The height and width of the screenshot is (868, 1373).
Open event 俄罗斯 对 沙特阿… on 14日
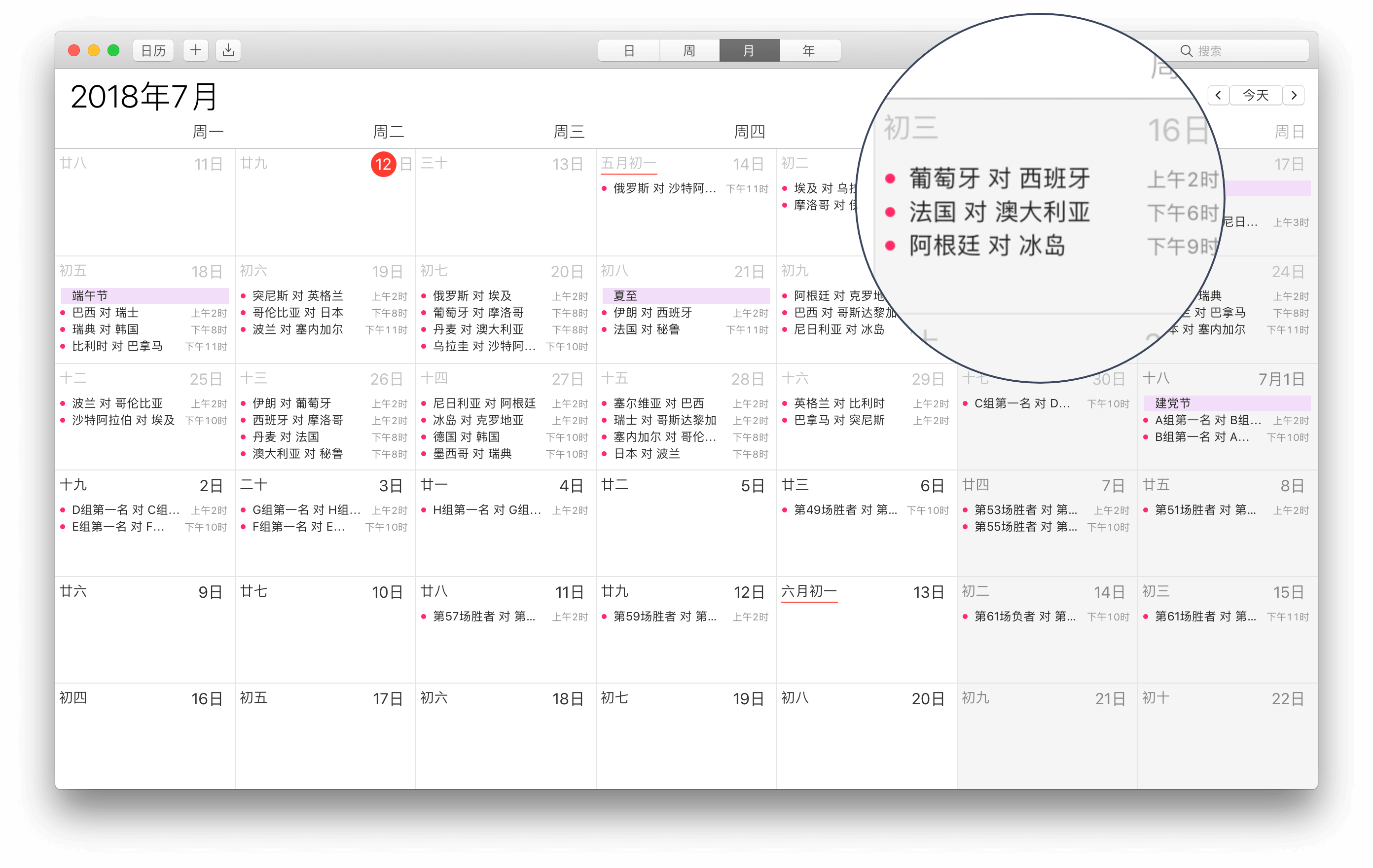tap(686, 188)
